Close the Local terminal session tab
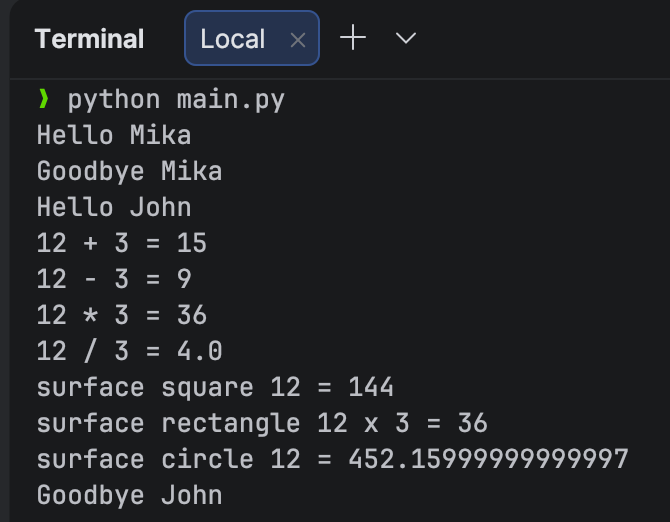 (297, 40)
